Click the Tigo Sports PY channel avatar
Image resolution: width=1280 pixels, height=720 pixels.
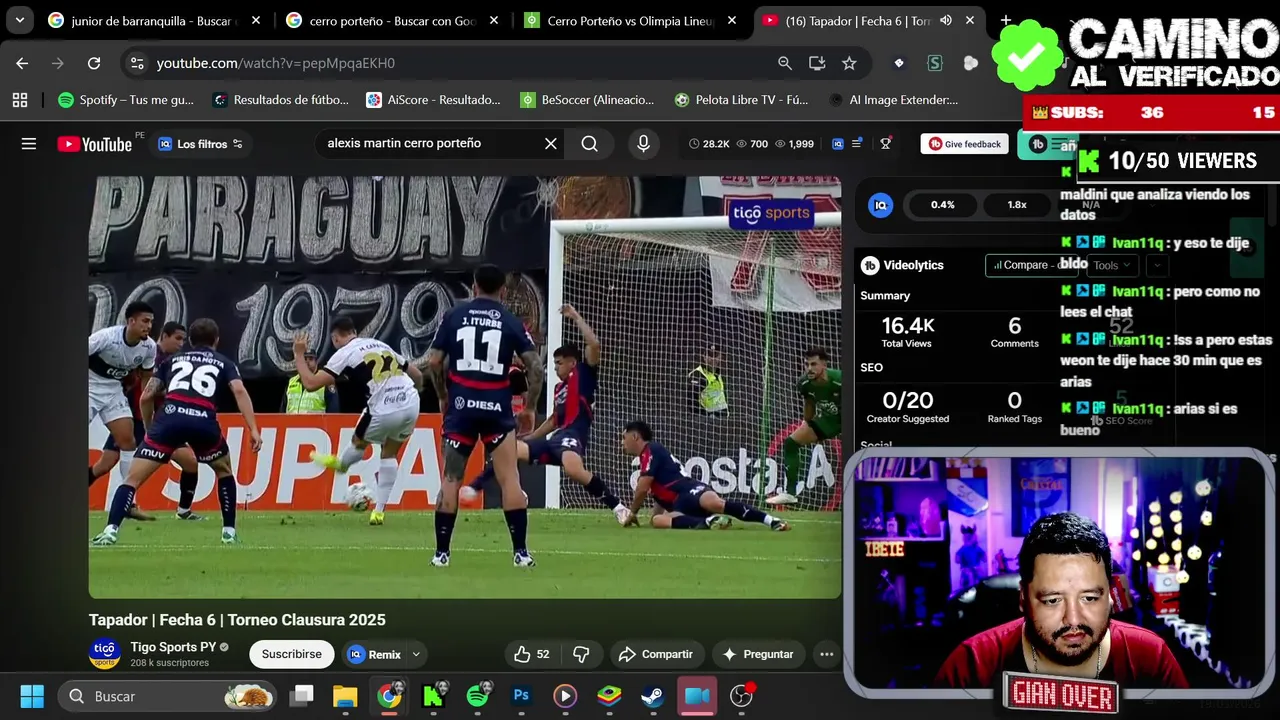click(x=104, y=654)
